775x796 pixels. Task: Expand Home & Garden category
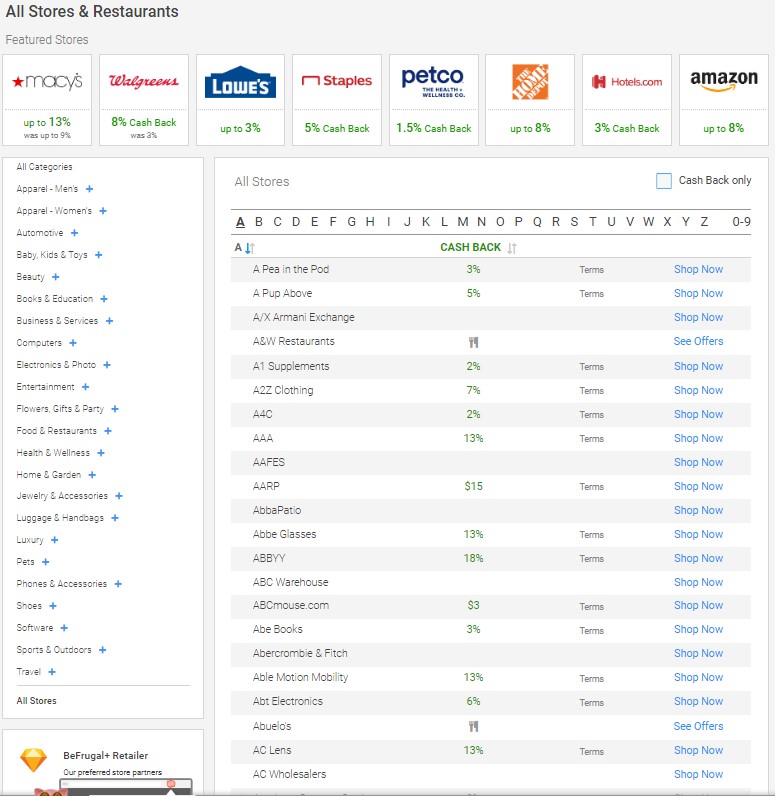pos(92,475)
